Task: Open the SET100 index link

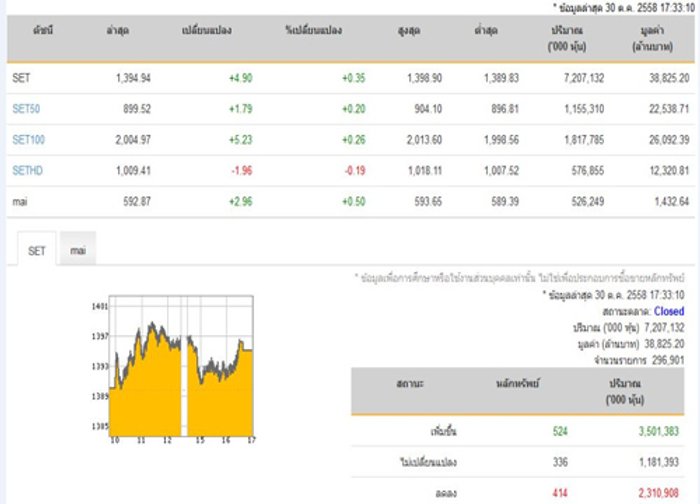Action: click(x=29, y=140)
